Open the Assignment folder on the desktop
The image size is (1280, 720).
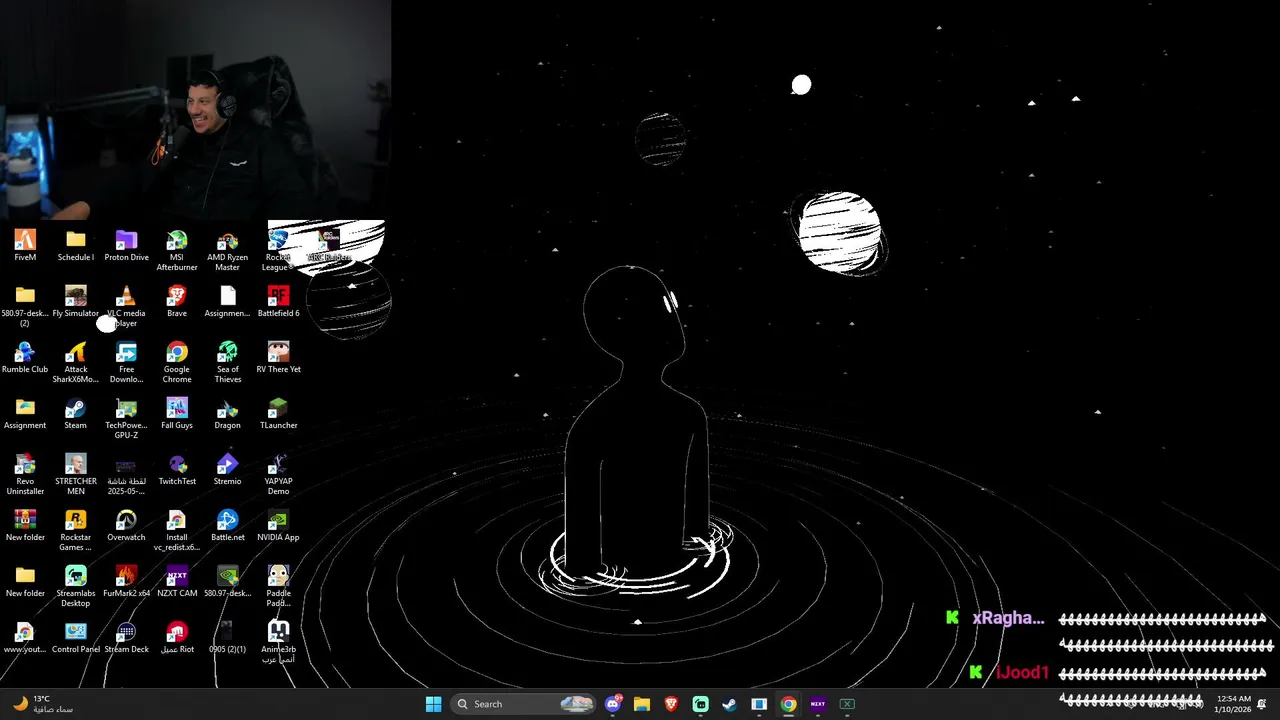[25, 414]
